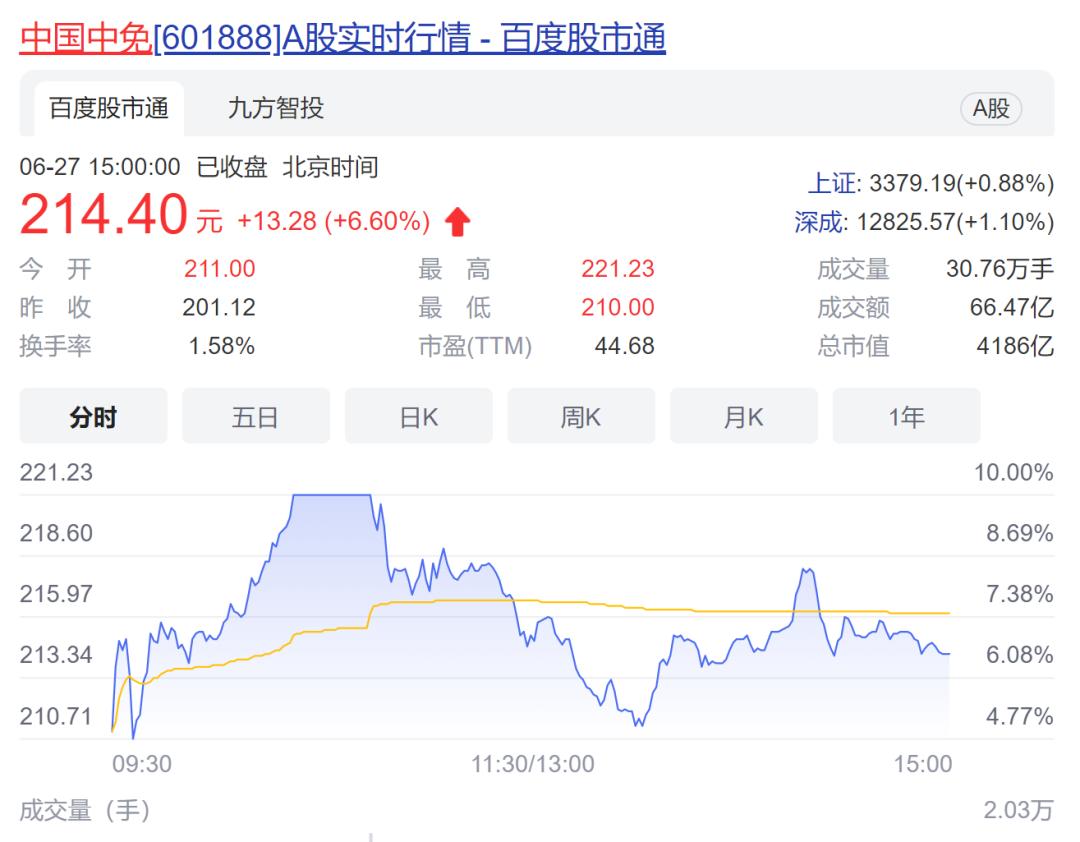Image resolution: width=1080 pixels, height=842 pixels.
Task: Click the 市盈(TTM) value 44.68
Action: click(624, 346)
